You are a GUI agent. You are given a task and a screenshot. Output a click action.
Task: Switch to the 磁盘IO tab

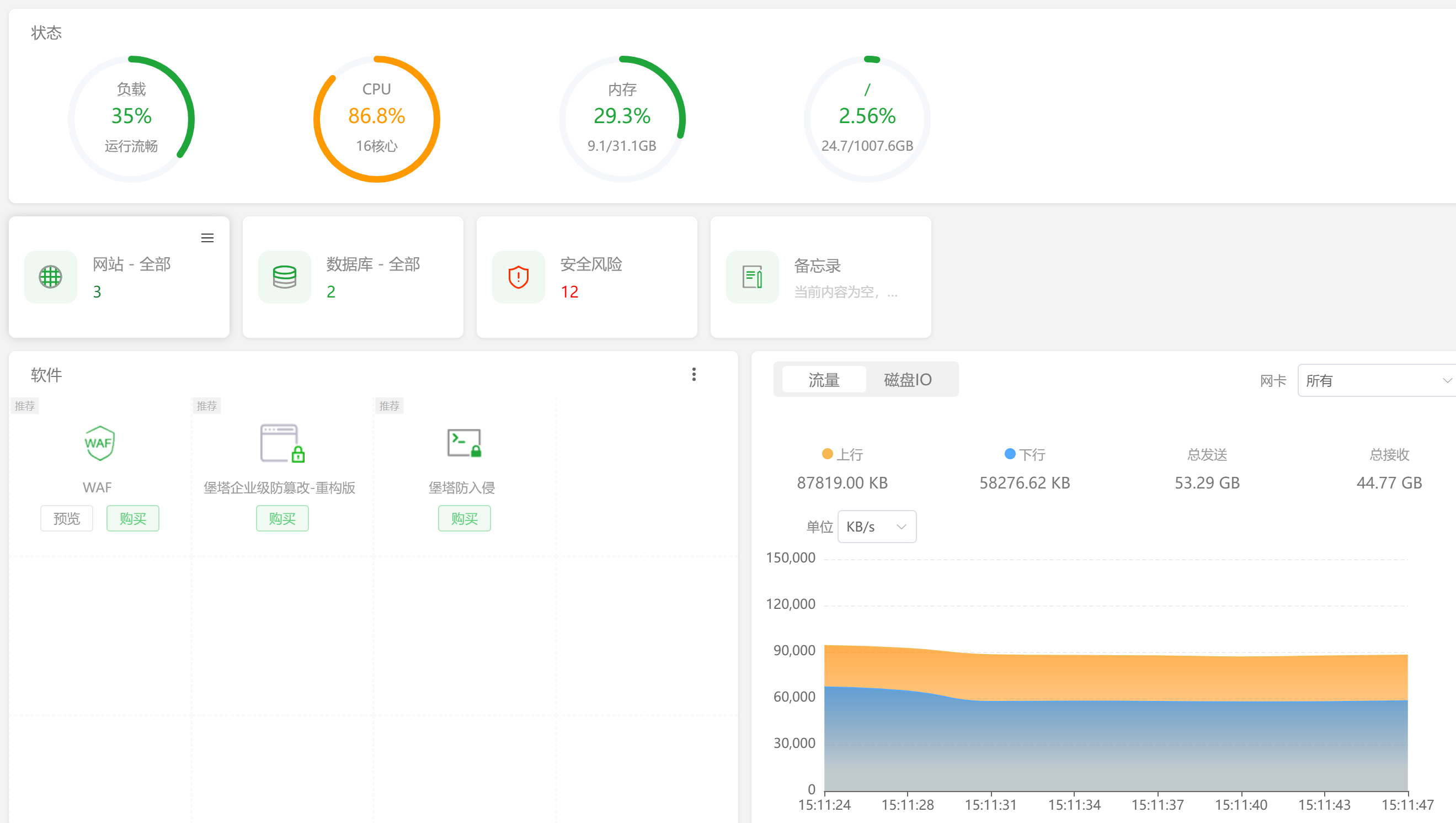click(x=908, y=380)
